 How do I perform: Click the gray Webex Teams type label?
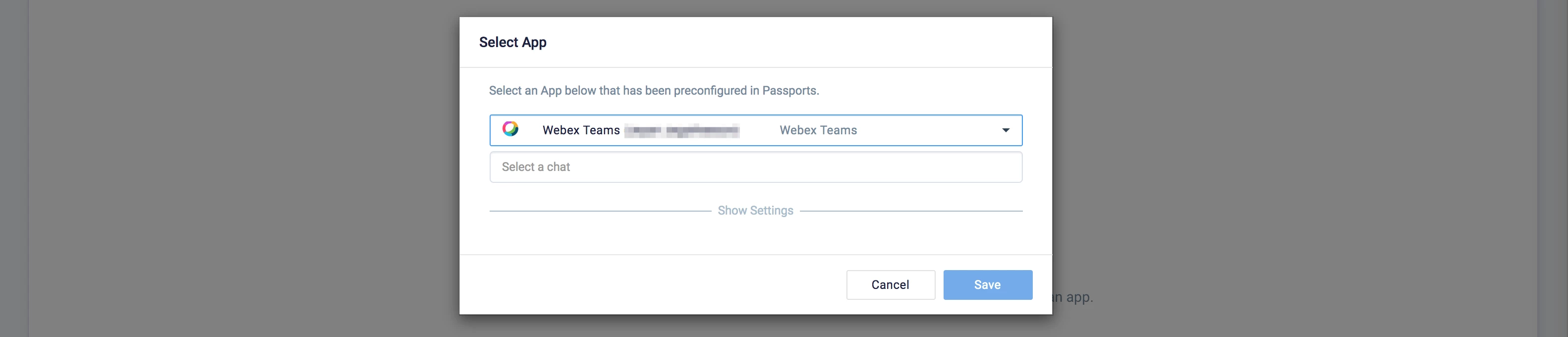click(818, 130)
